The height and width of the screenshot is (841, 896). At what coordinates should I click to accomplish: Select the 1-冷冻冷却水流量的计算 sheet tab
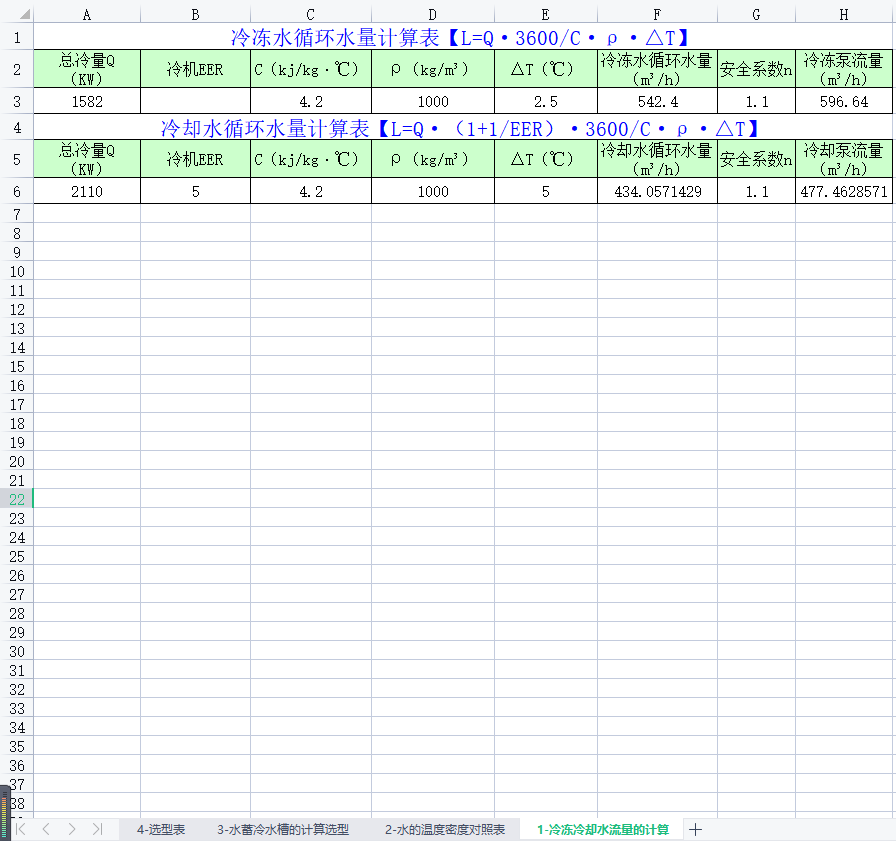tap(603, 830)
